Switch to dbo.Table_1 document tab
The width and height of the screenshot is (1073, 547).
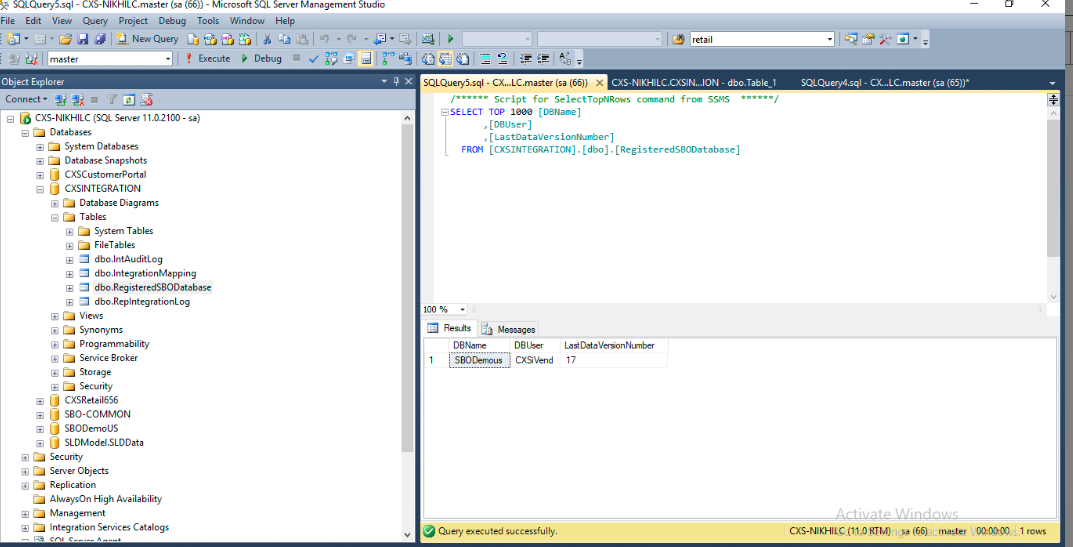coord(693,83)
